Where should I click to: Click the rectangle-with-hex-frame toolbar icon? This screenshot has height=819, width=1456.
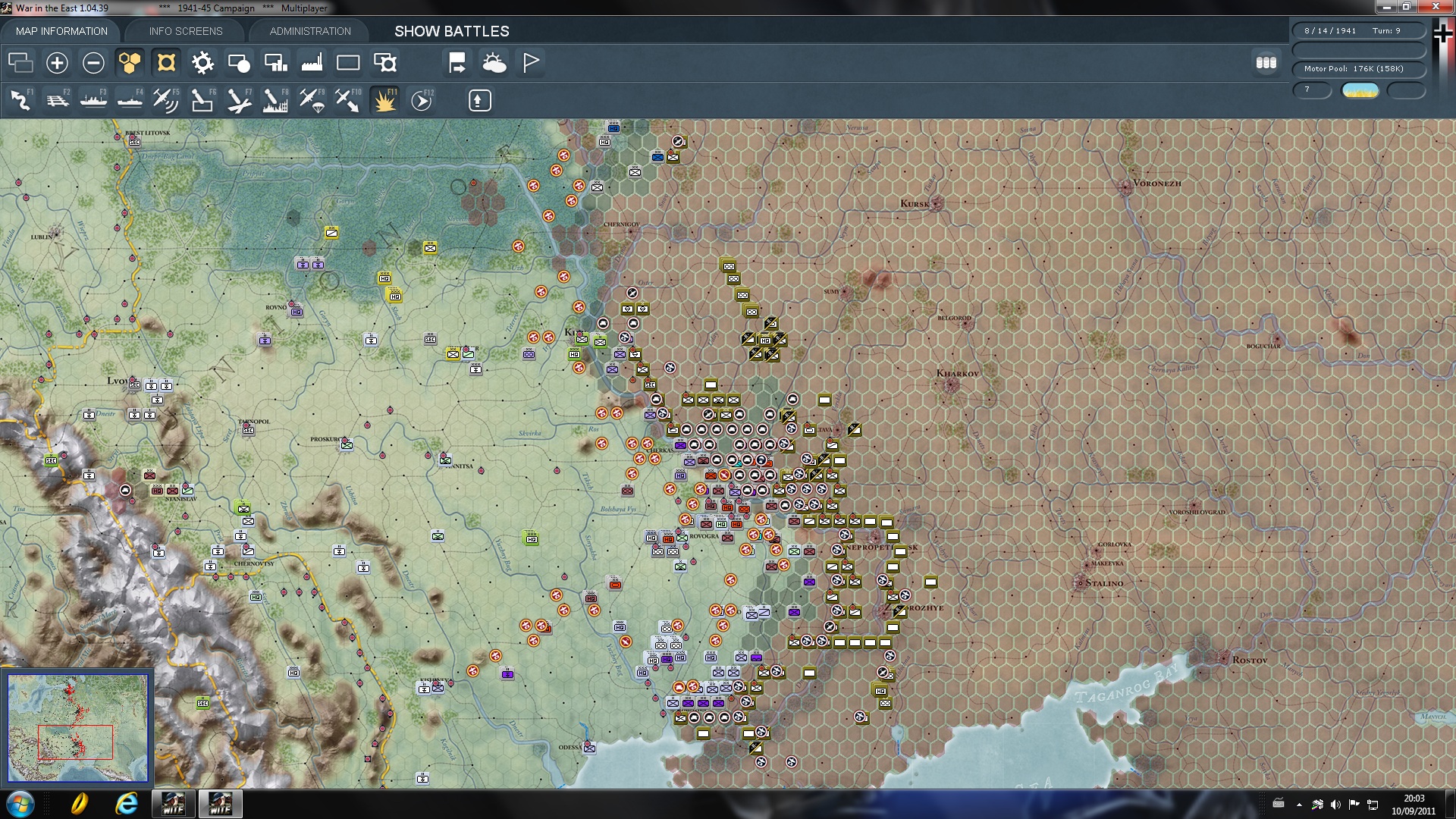click(x=384, y=62)
